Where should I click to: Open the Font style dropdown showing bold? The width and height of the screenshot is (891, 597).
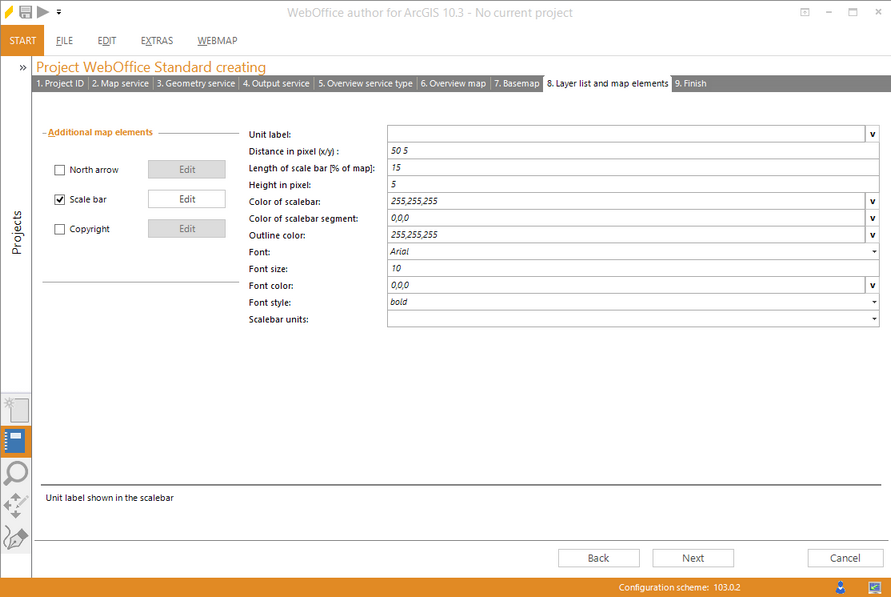(x=873, y=301)
